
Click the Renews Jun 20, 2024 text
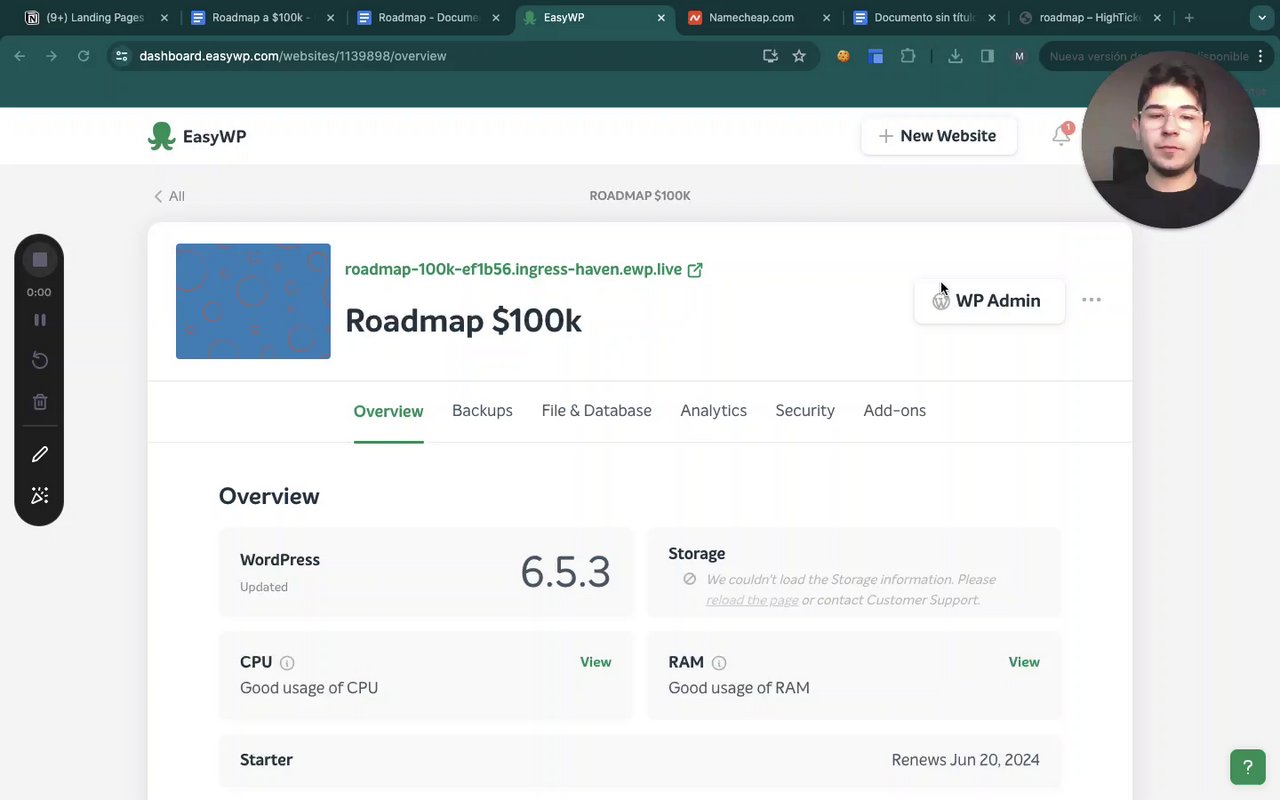click(965, 760)
